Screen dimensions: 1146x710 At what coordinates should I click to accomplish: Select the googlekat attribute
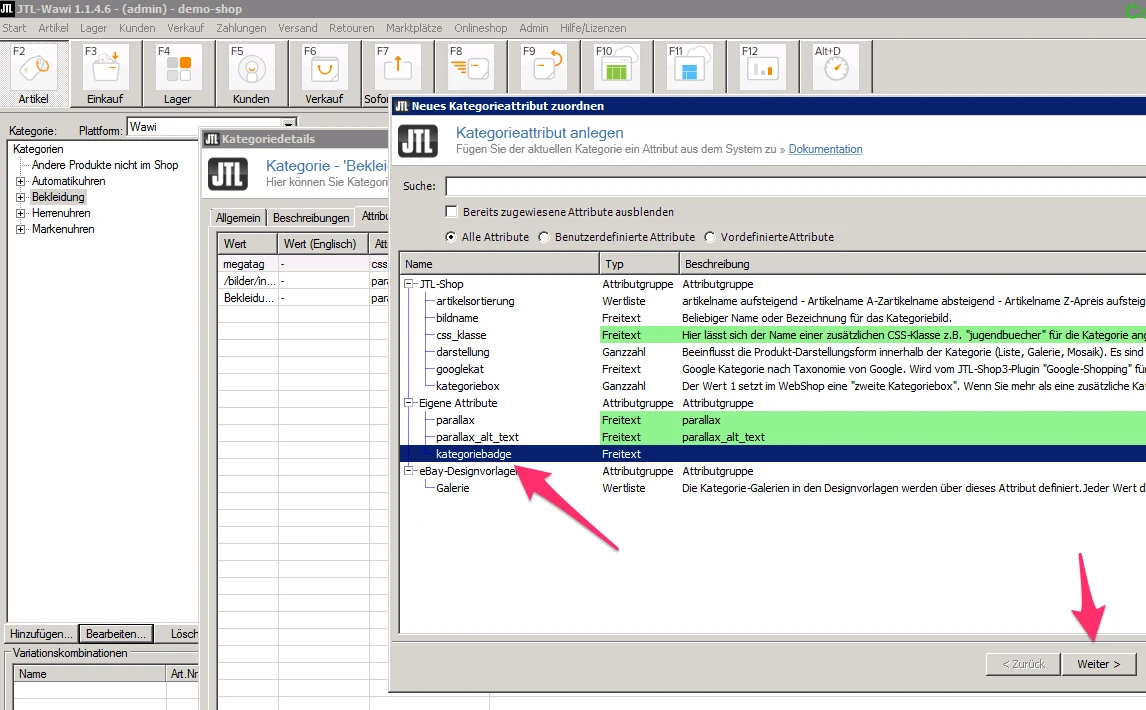[x=460, y=369]
